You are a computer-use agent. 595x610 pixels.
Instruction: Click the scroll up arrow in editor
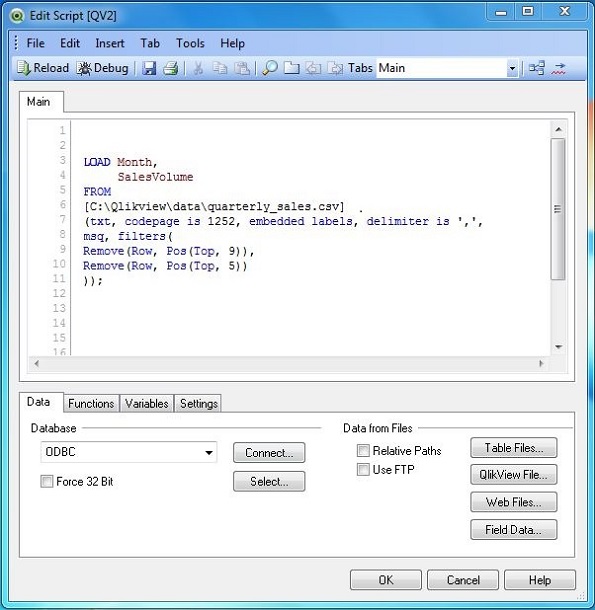(x=558, y=129)
